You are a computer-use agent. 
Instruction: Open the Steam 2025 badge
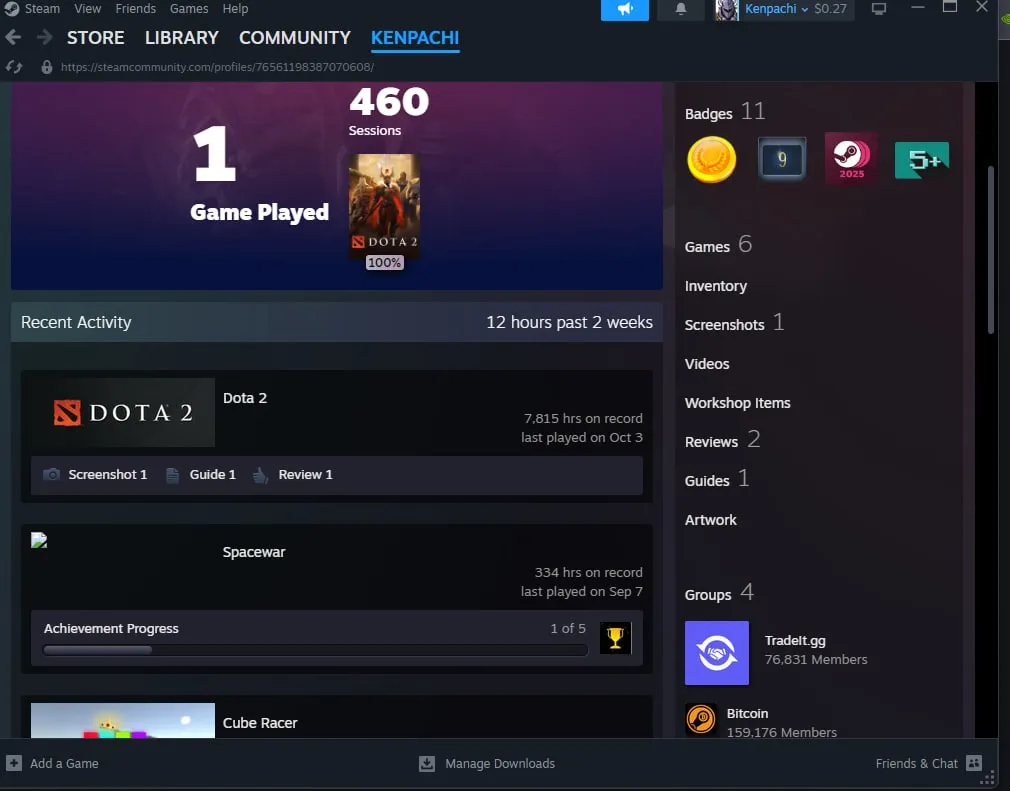[x=852, y=158]
